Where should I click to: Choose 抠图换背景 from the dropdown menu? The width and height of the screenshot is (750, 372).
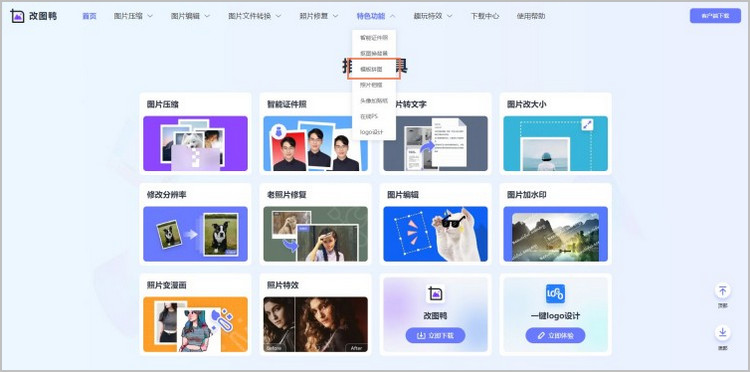(374, 53)
